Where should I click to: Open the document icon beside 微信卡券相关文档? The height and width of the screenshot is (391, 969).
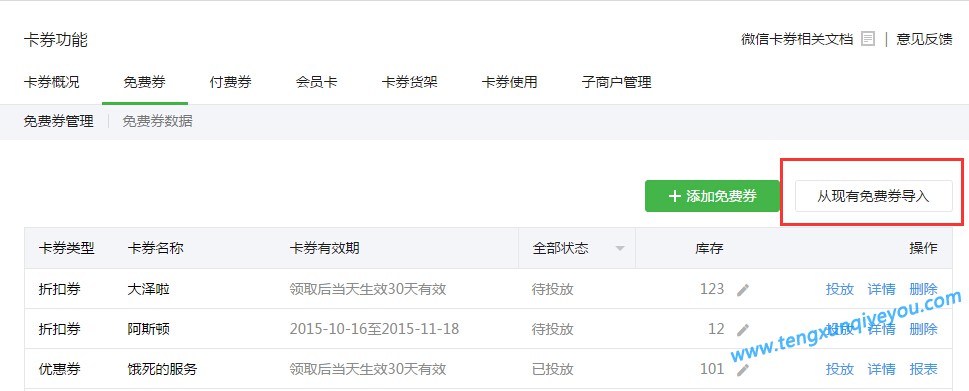(868, 40)
